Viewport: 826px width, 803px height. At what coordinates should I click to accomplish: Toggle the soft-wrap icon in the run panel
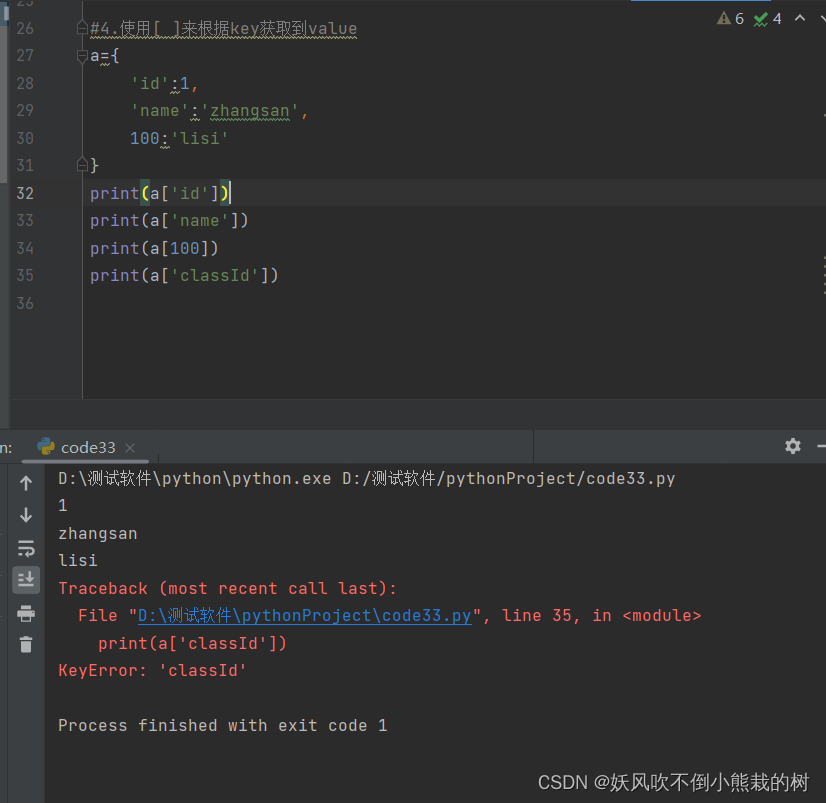[26, 549]
